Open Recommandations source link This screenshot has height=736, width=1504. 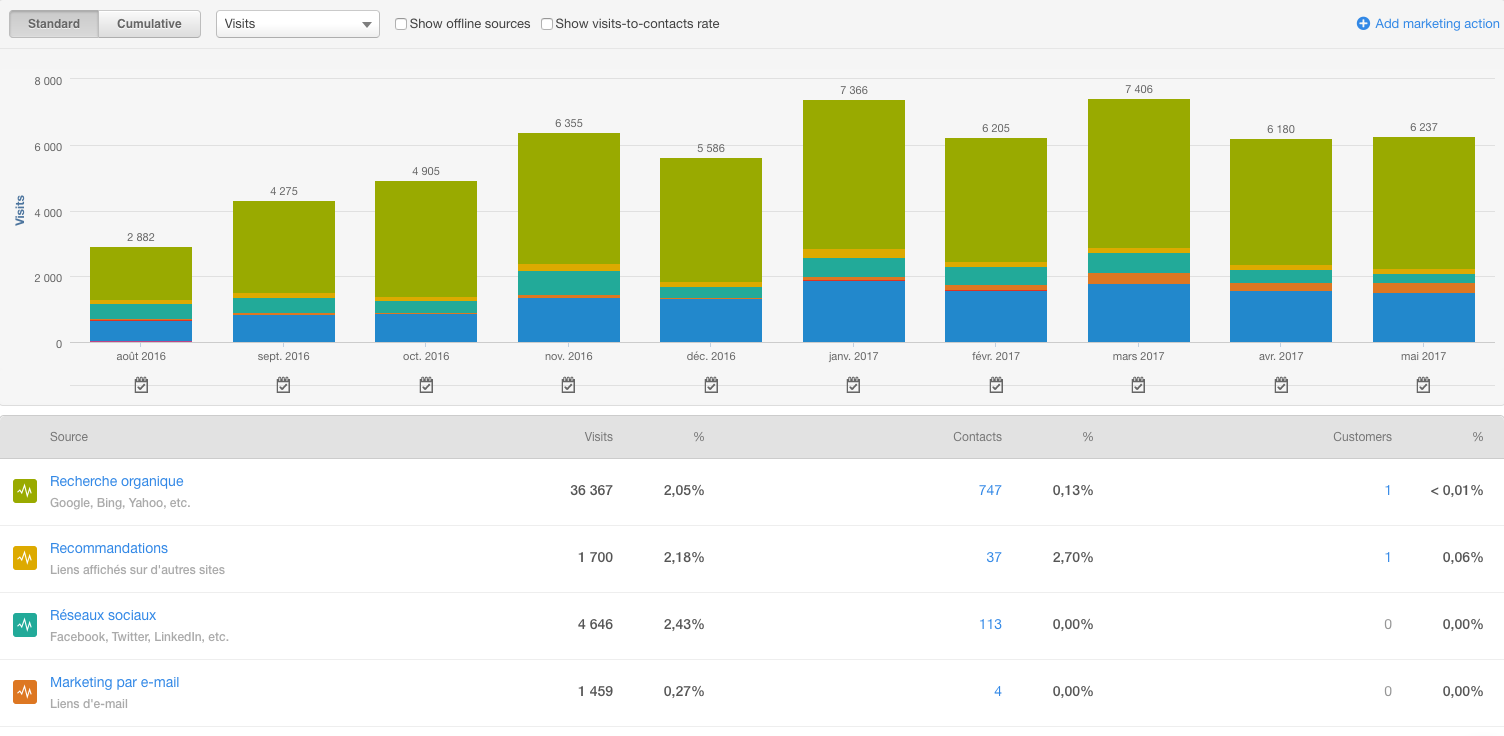(x=109, y=548)
